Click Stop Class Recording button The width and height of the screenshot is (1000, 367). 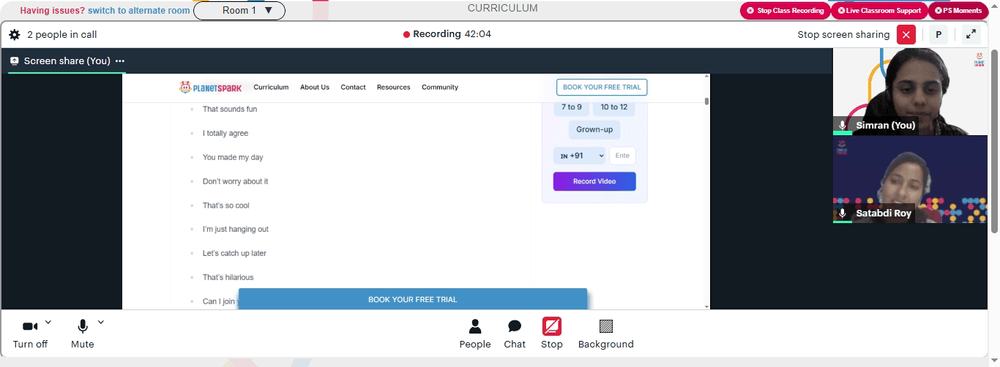point(784,11)
